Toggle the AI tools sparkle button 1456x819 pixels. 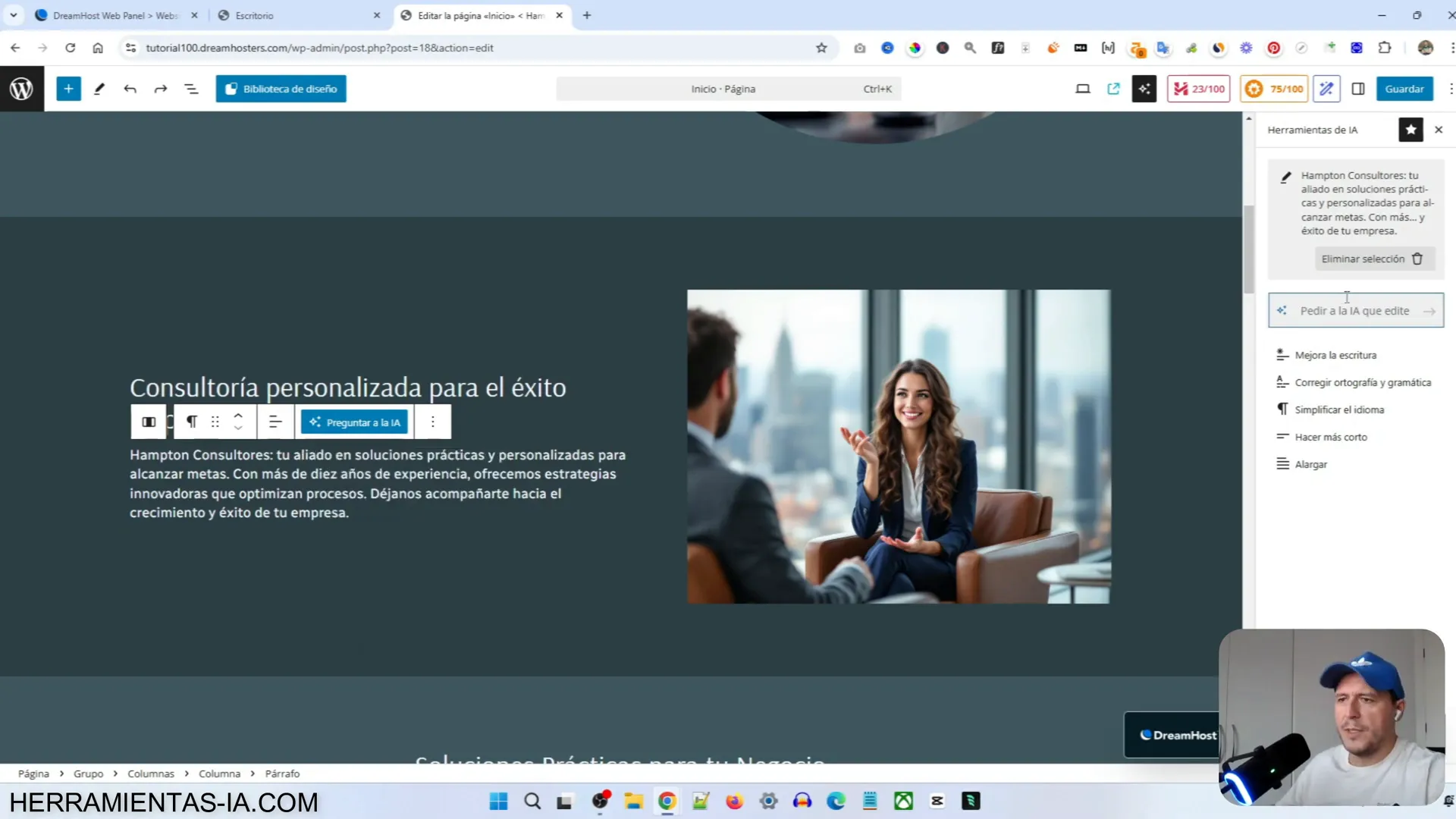(x=1144, y=89)
